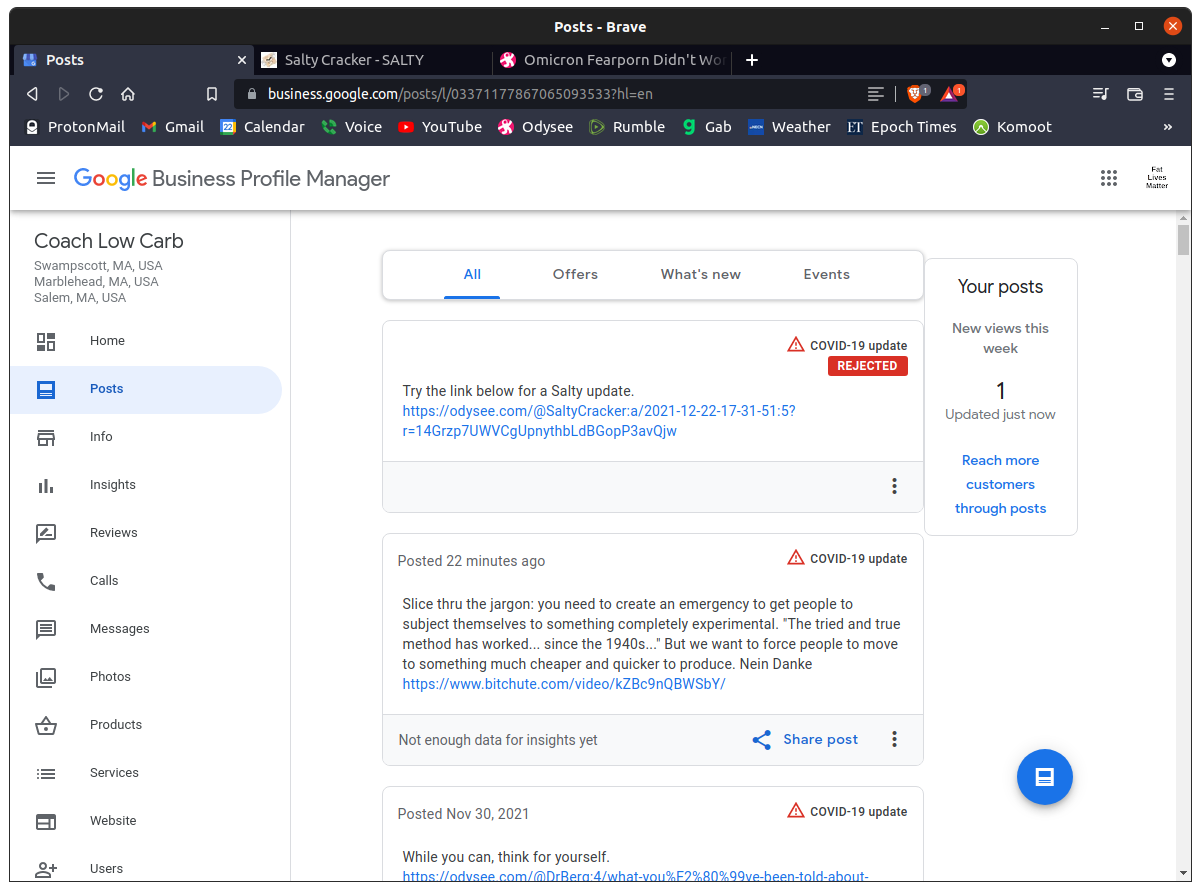Open the Google apps grid
Screen dimensions: 1201x891
pyautogui.click(x=1108, y=178)
